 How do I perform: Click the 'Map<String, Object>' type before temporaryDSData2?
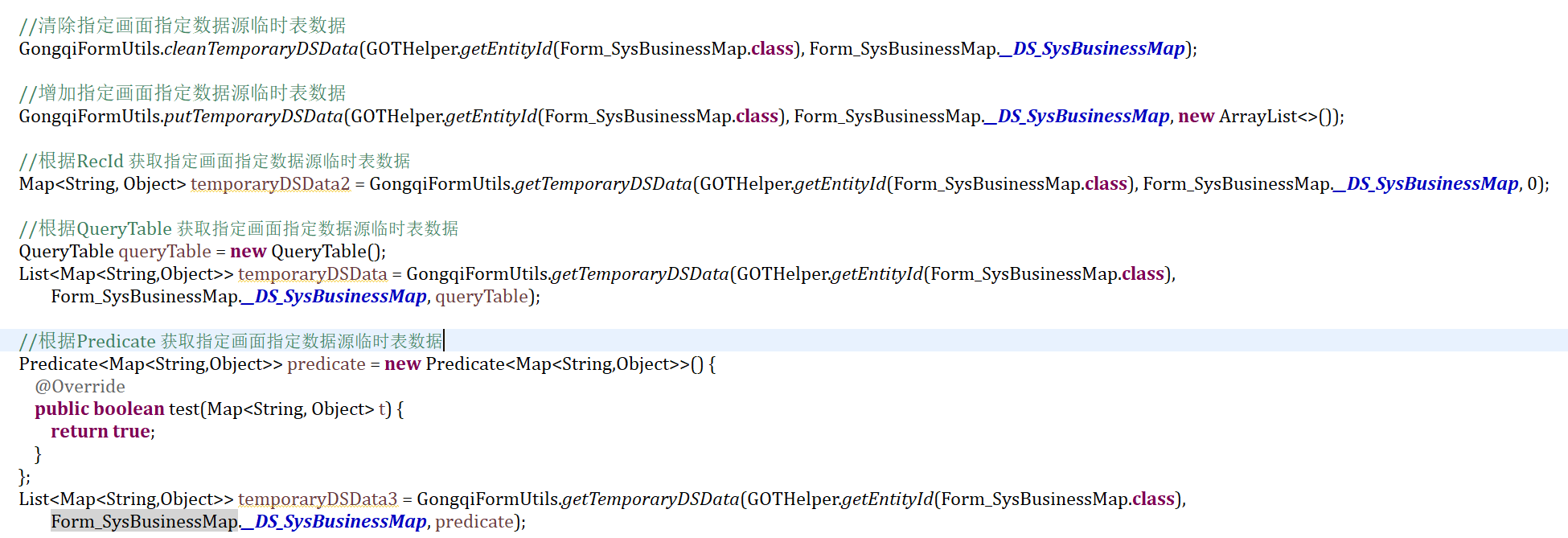102,184
